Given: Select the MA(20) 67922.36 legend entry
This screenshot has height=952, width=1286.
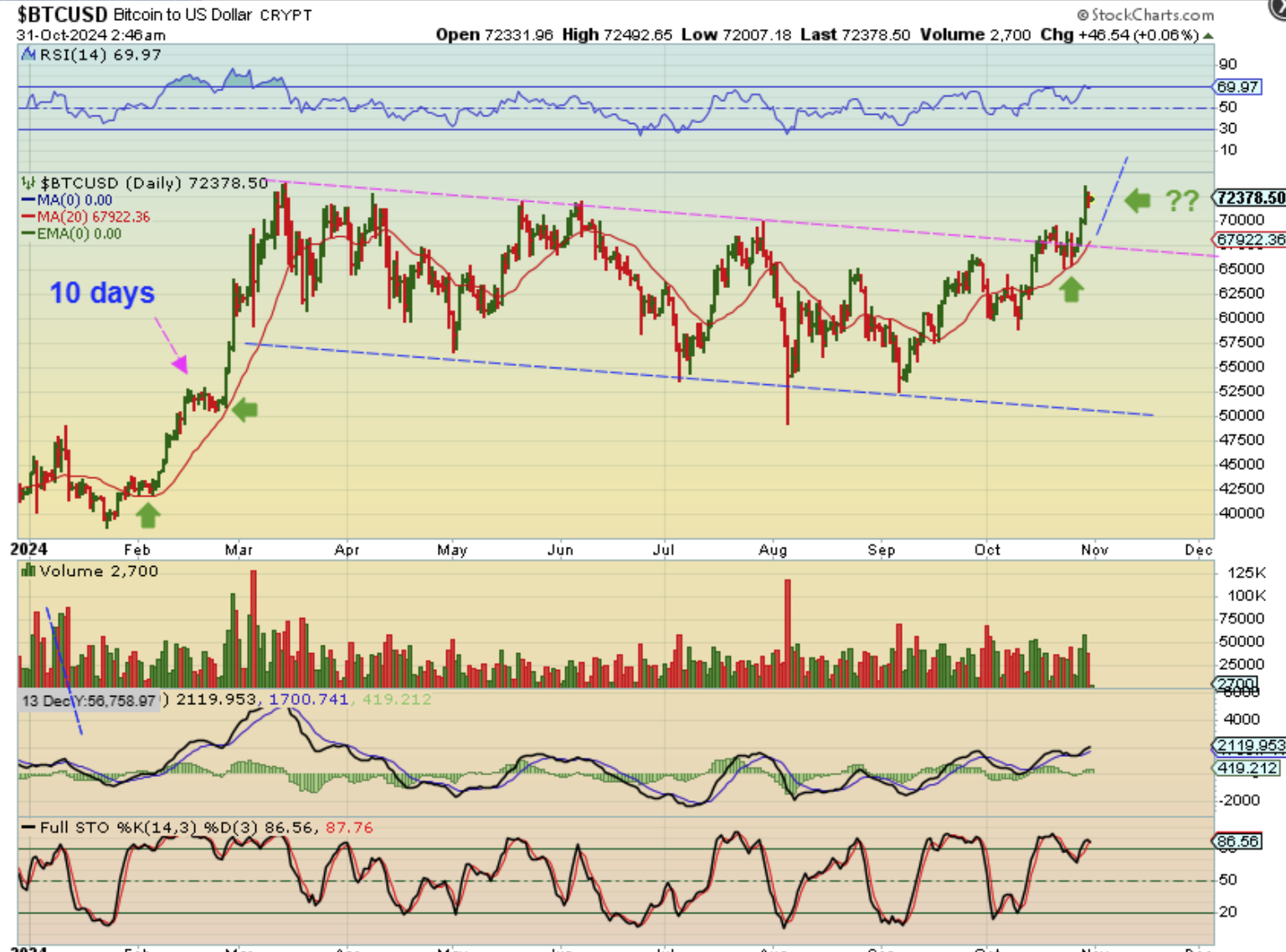Looking at the screenshot, I should click(92, 217).
